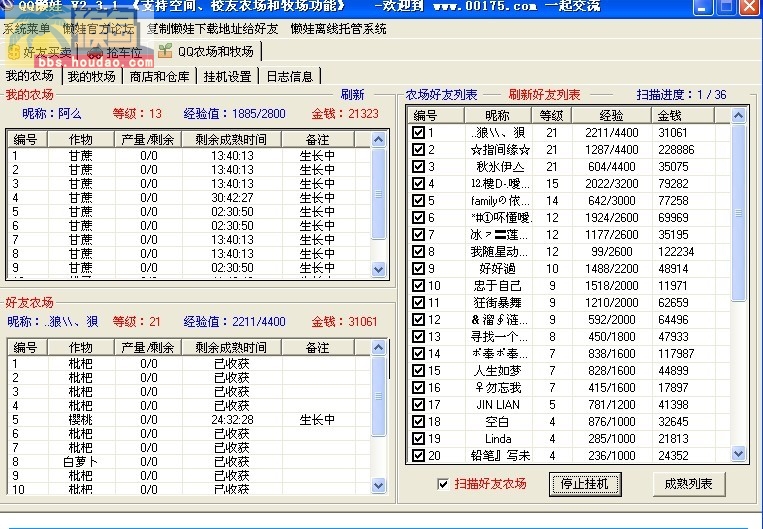Screen dimensions: 763x529
Task: Click up arrow of friend list scrollbar
Action: tap(739, 116)
